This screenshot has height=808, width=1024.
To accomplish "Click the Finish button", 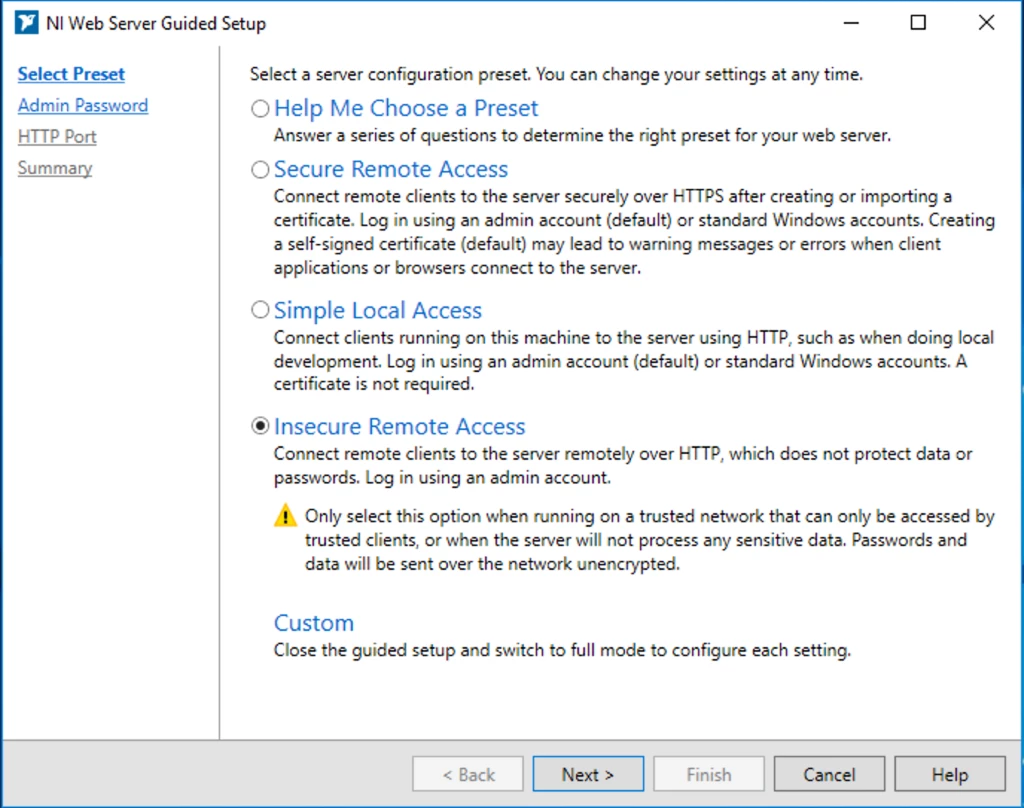I will tap(709, 774).
